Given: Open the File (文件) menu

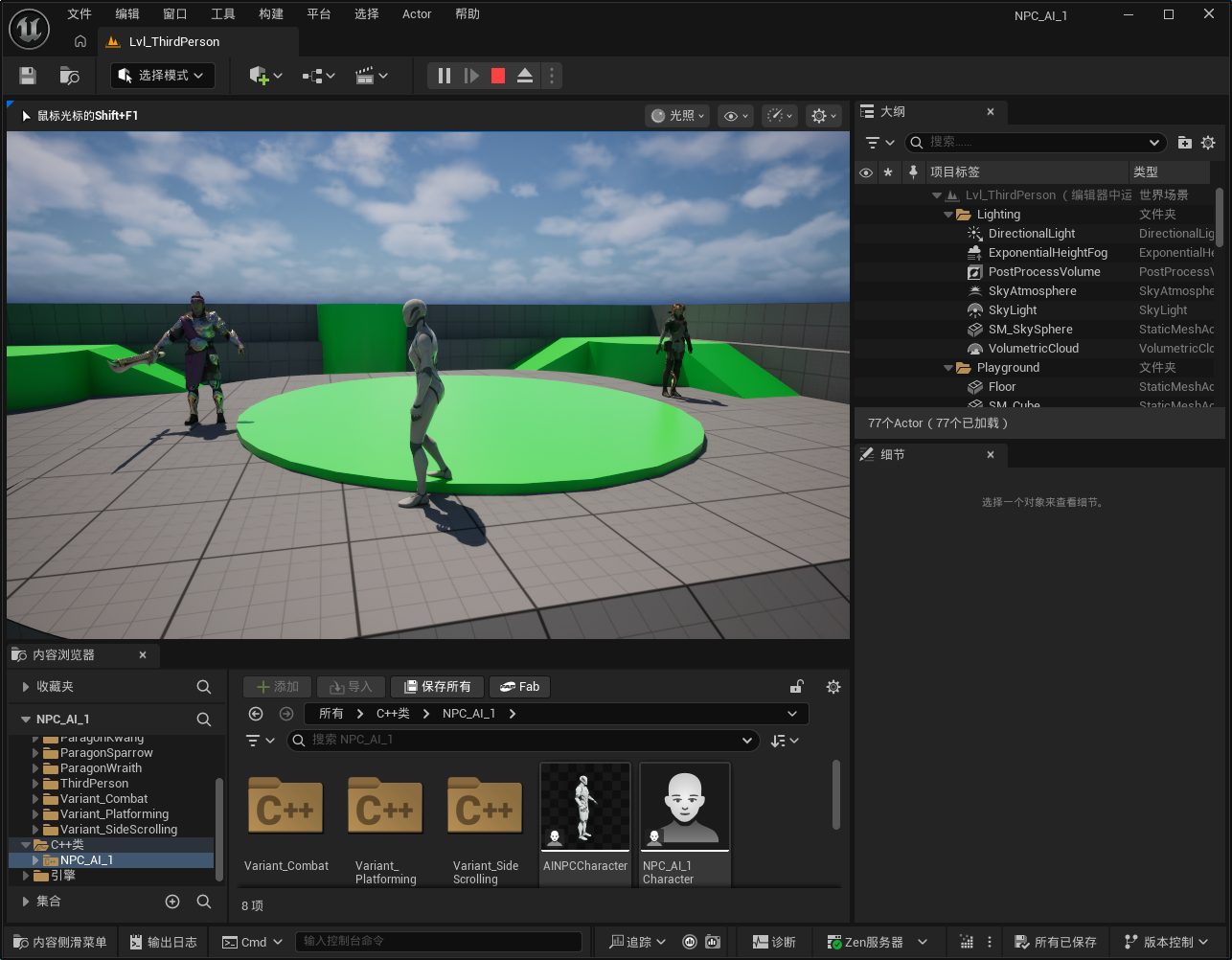Looking at the screenshot, I should click(x=80, y=14).
